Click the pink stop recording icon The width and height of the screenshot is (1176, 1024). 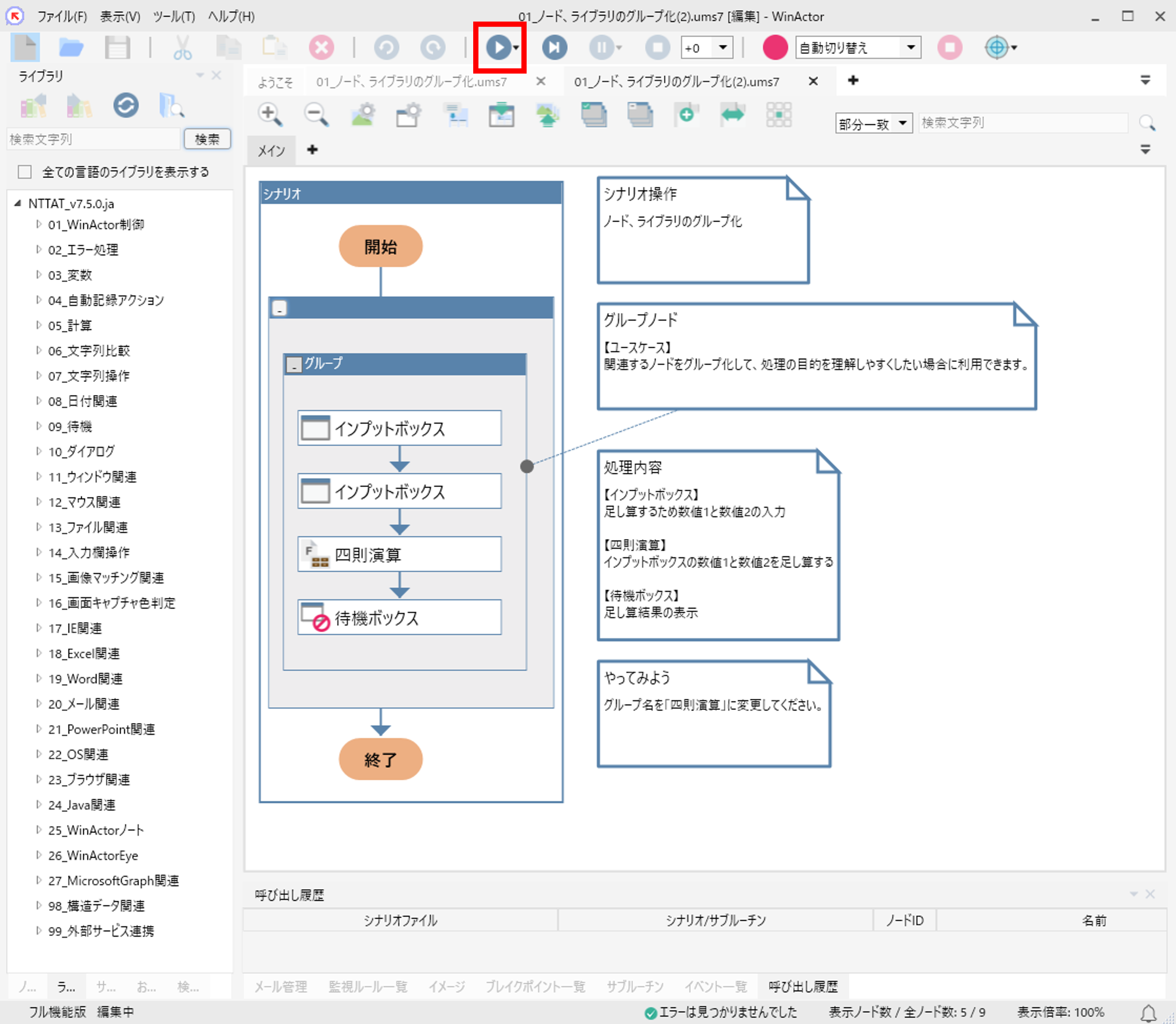pyautogui.click(x=950, y=47)
